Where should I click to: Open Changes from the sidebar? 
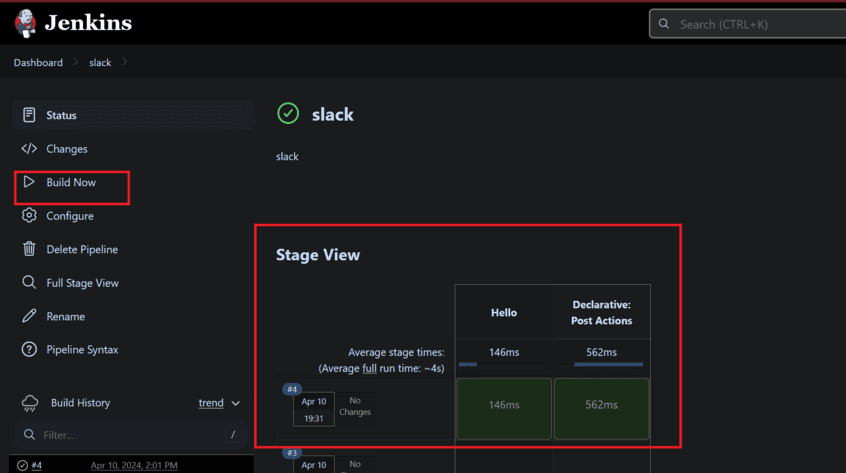(67, 149)
